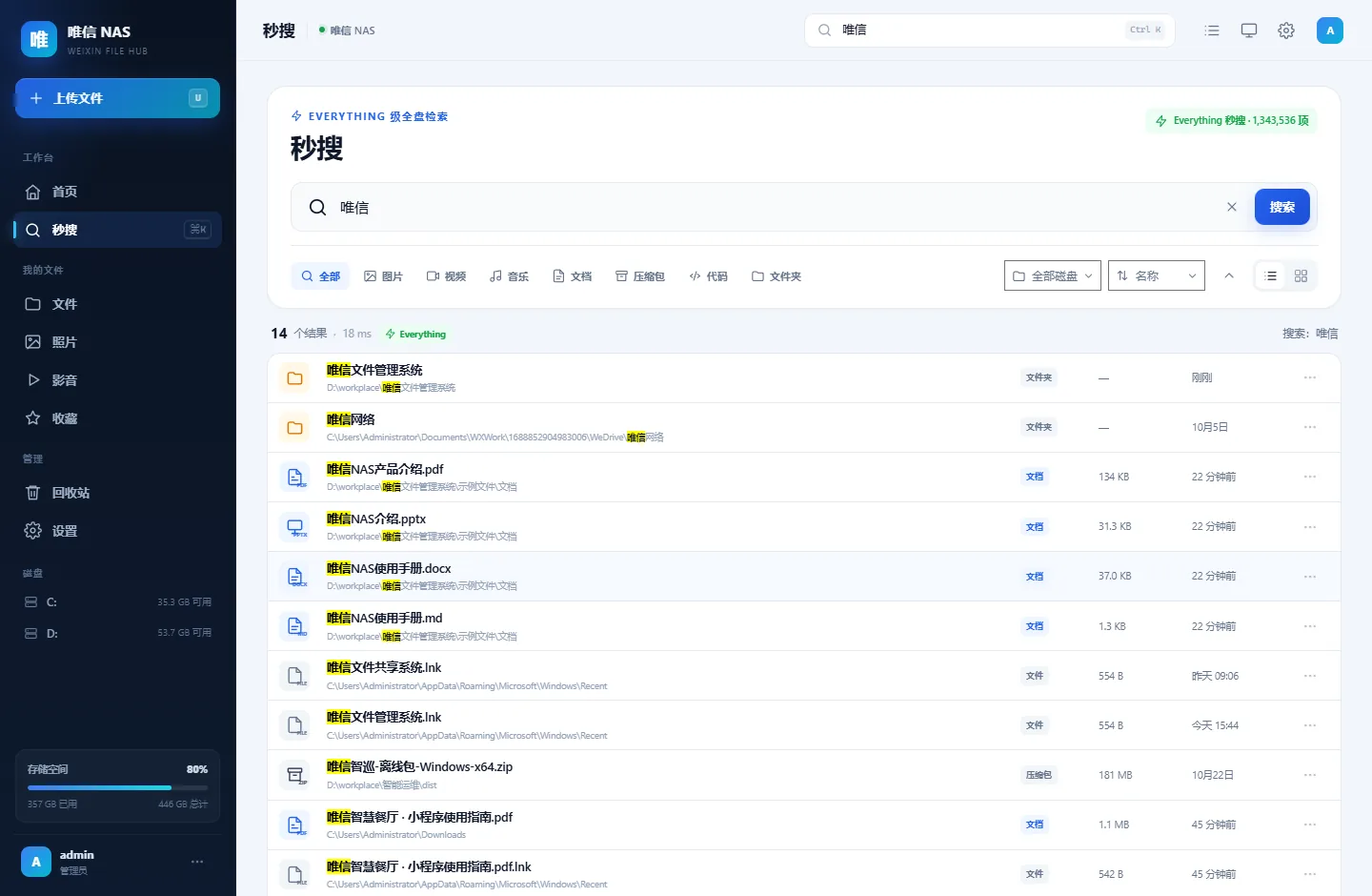This screenshot has width=1372, height=896.
Task: Select the 全部 filter tab
Action: click(320, 276)
